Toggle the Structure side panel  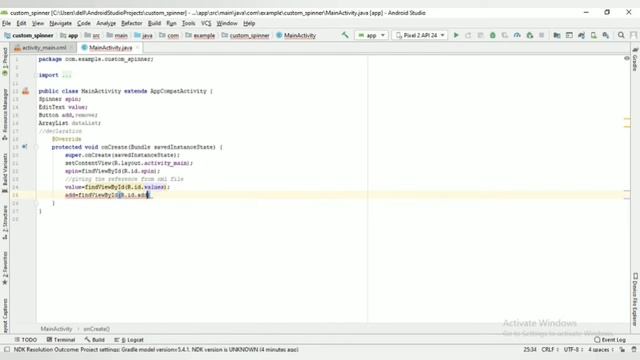(x=5, y=222)
